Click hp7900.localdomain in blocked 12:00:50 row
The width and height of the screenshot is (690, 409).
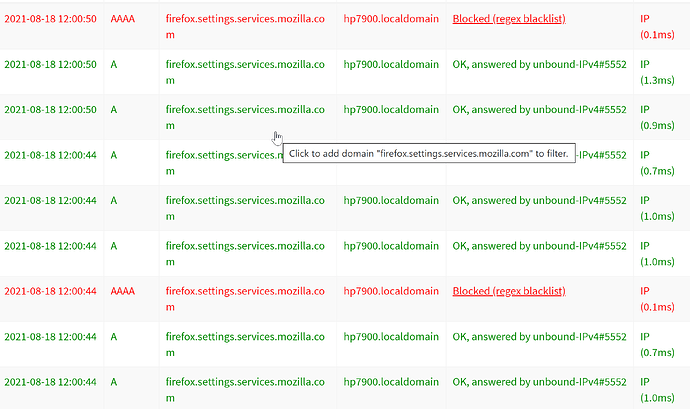390,19
